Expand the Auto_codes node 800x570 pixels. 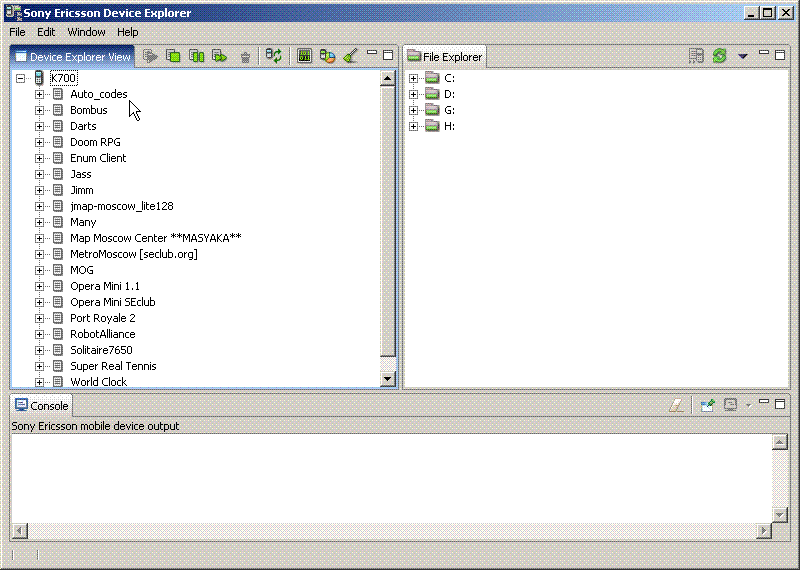39,94
